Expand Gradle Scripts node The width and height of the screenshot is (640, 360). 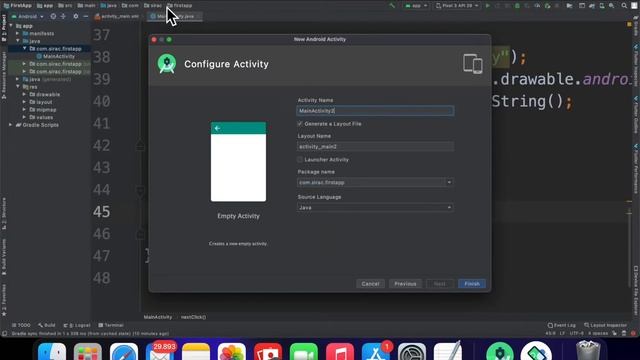click(x=11, y=125)
